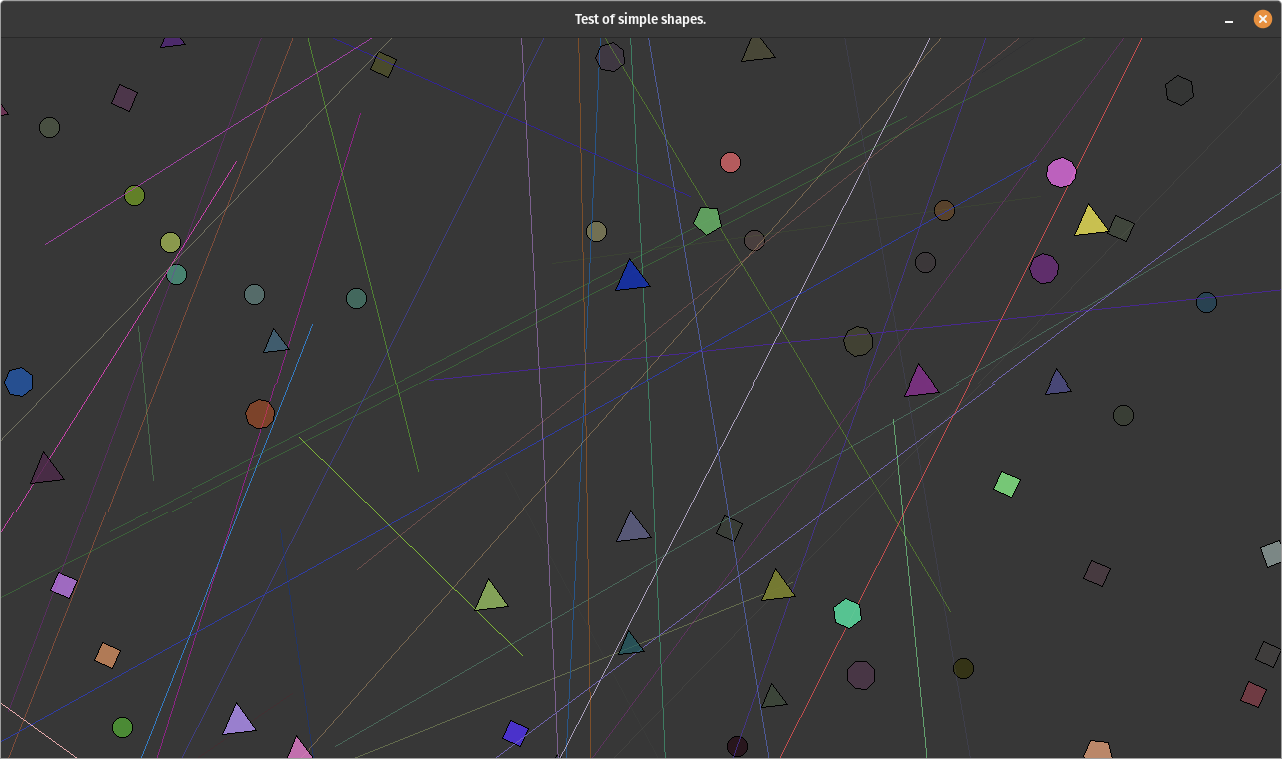Click the rust-brown octagon
Image resolution: width=1282 pixels, height=759 pixels.
pos(260,414)
